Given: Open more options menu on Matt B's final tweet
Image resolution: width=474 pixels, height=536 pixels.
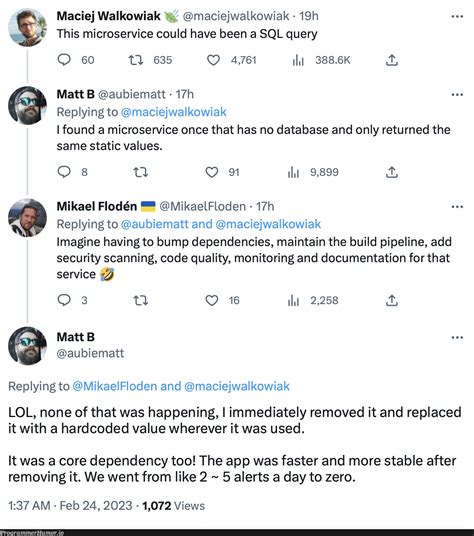Looking at the screenshot, I should pos(457,337).
